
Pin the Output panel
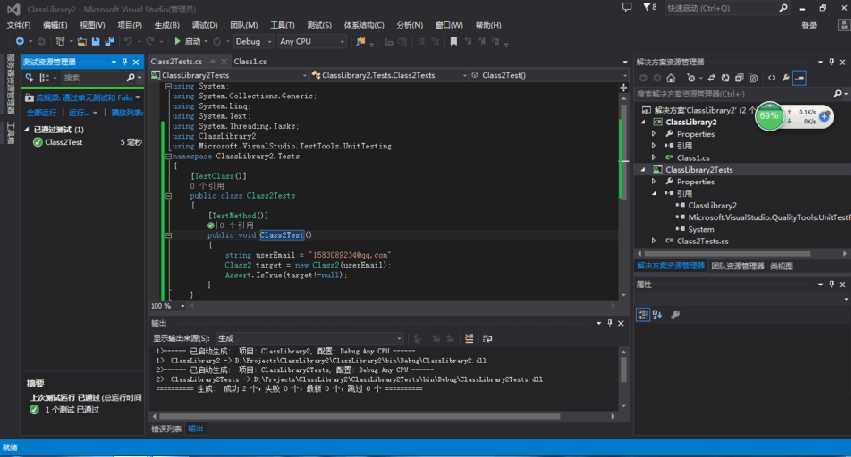click(x=609, y=323)
